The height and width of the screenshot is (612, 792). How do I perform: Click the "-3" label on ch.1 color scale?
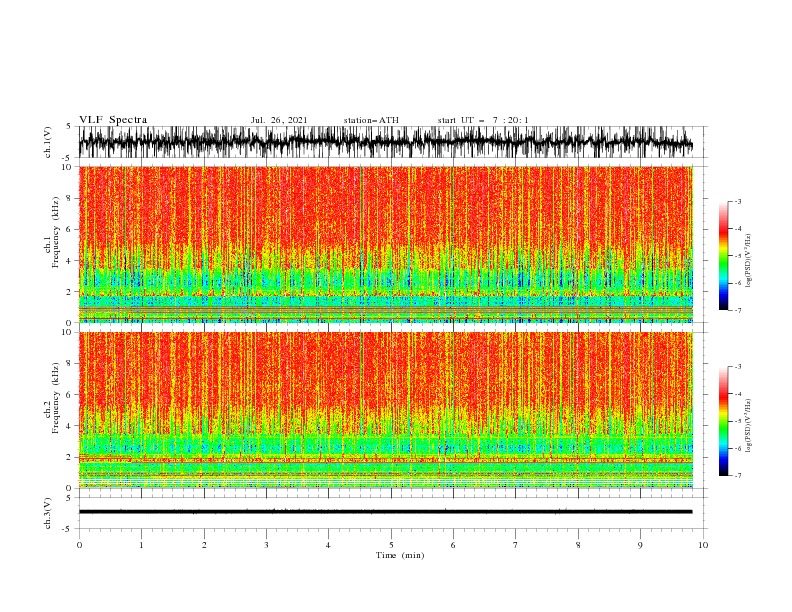coord(738,201)
